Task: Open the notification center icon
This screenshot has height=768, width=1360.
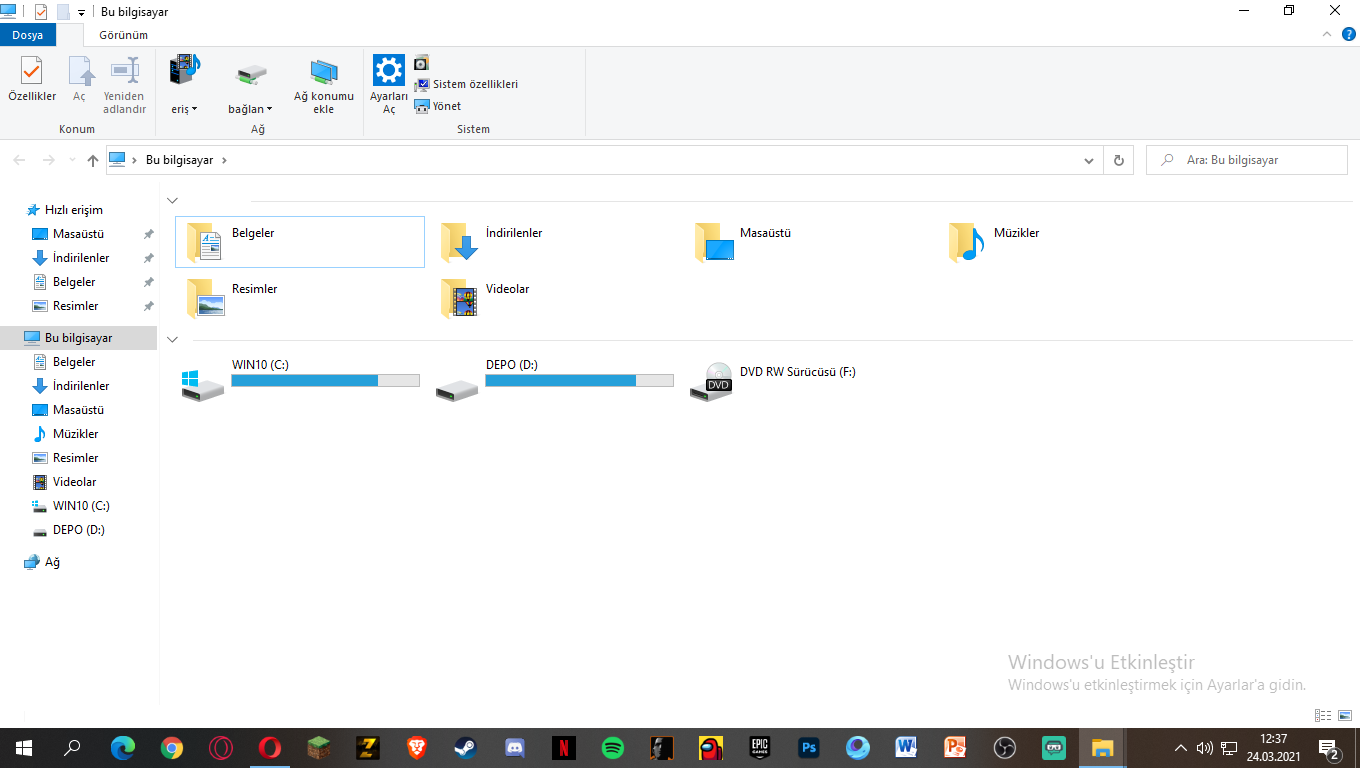Action: [1329, 749]
